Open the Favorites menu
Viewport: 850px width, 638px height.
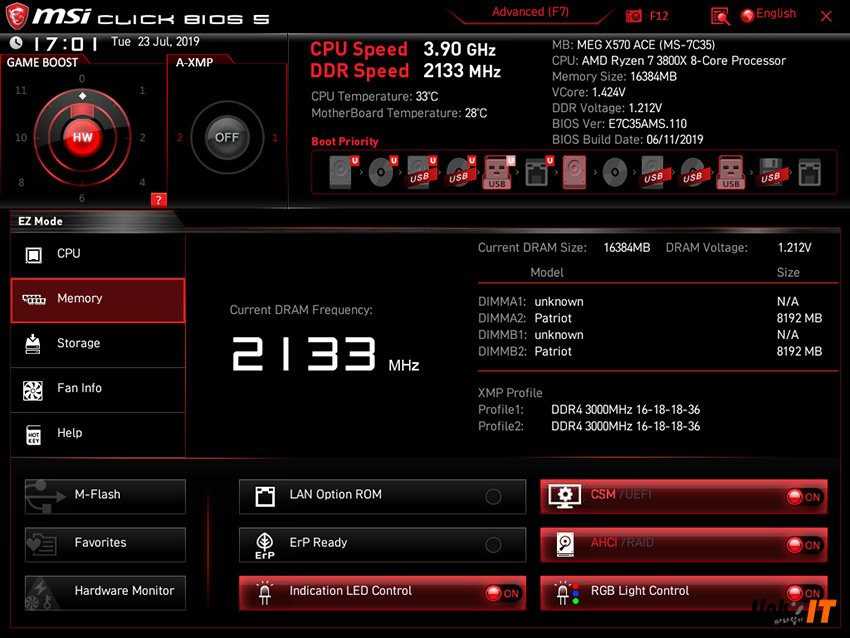(105, 545)
